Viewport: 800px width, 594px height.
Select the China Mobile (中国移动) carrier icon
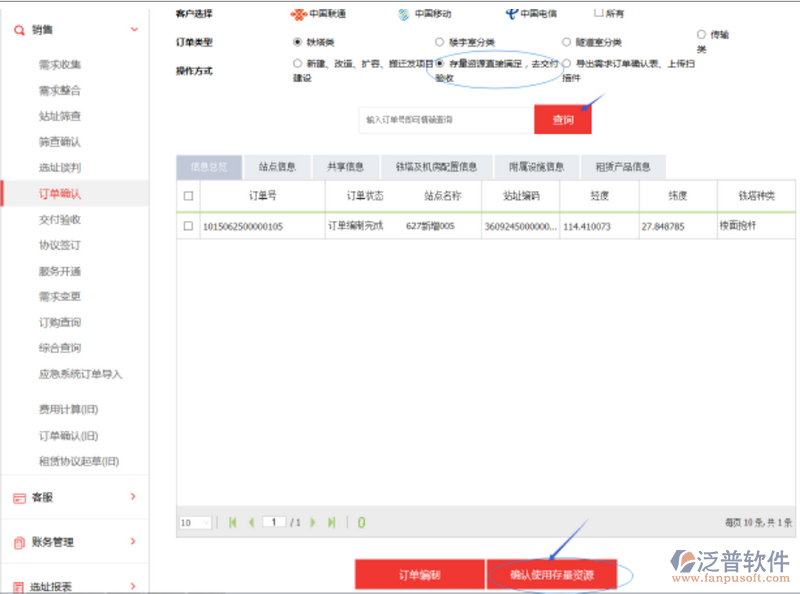(x=404, y=14)
